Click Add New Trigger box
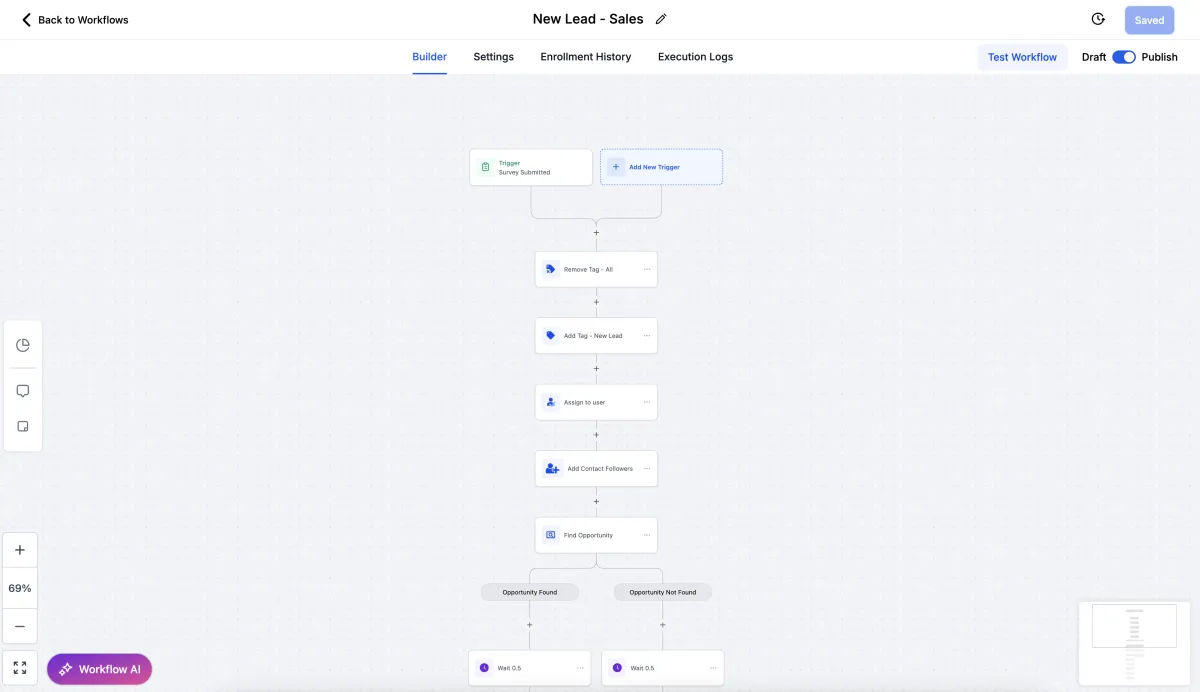 661,167
